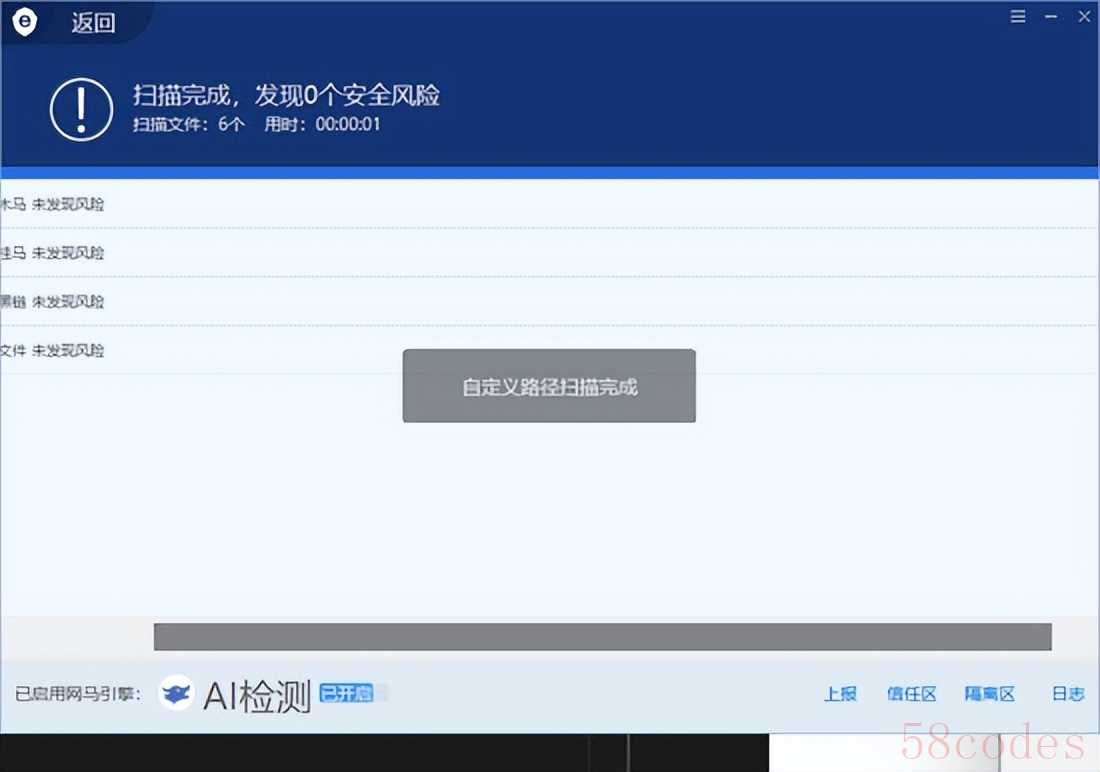Click the AI检测 engine label
1100x772 pixels.
point(257,696)
